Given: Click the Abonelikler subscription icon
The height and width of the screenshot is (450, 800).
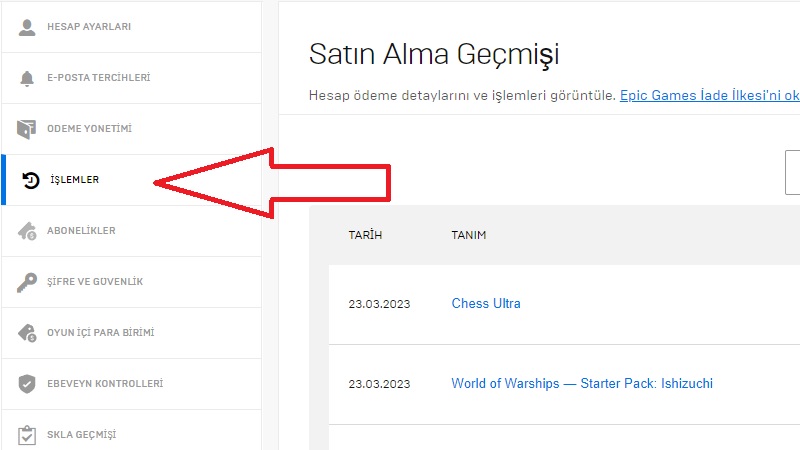Looking at the screenshot, I should (27, 231).
